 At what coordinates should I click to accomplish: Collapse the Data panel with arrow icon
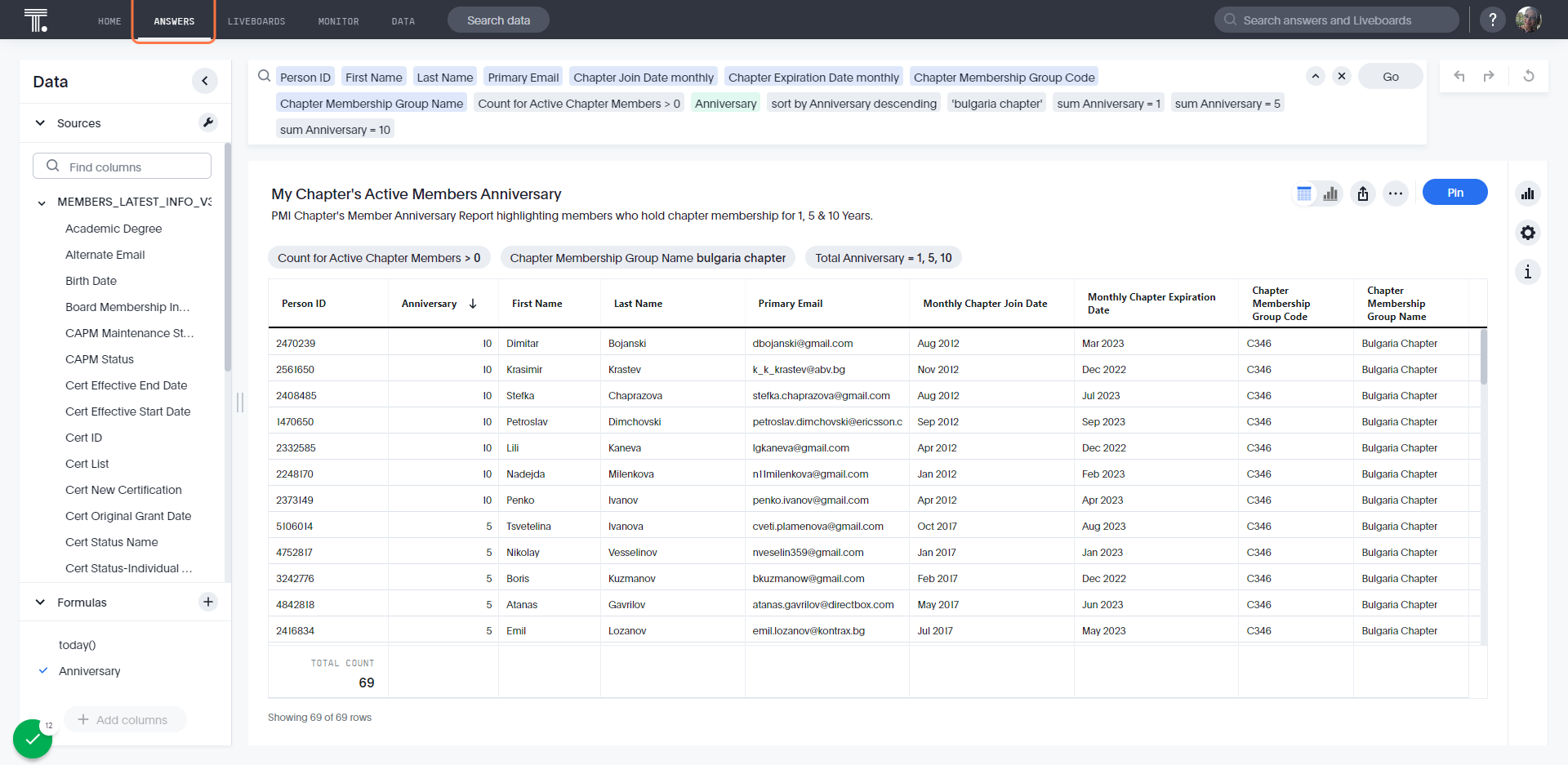[x=205, y=81]
